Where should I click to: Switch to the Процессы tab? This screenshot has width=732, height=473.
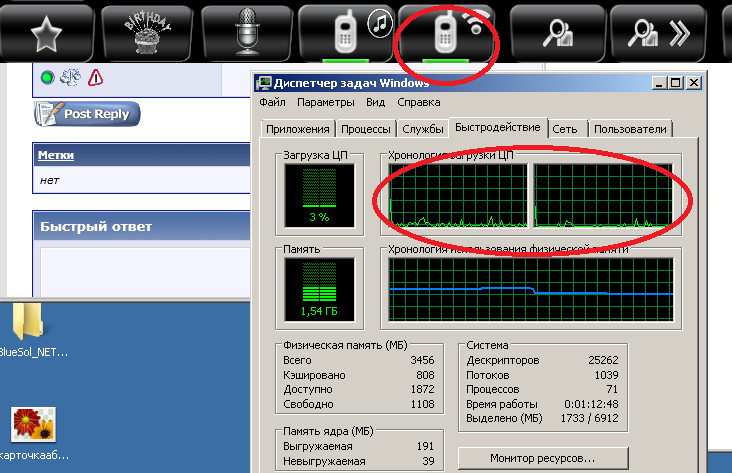(365, 129)
